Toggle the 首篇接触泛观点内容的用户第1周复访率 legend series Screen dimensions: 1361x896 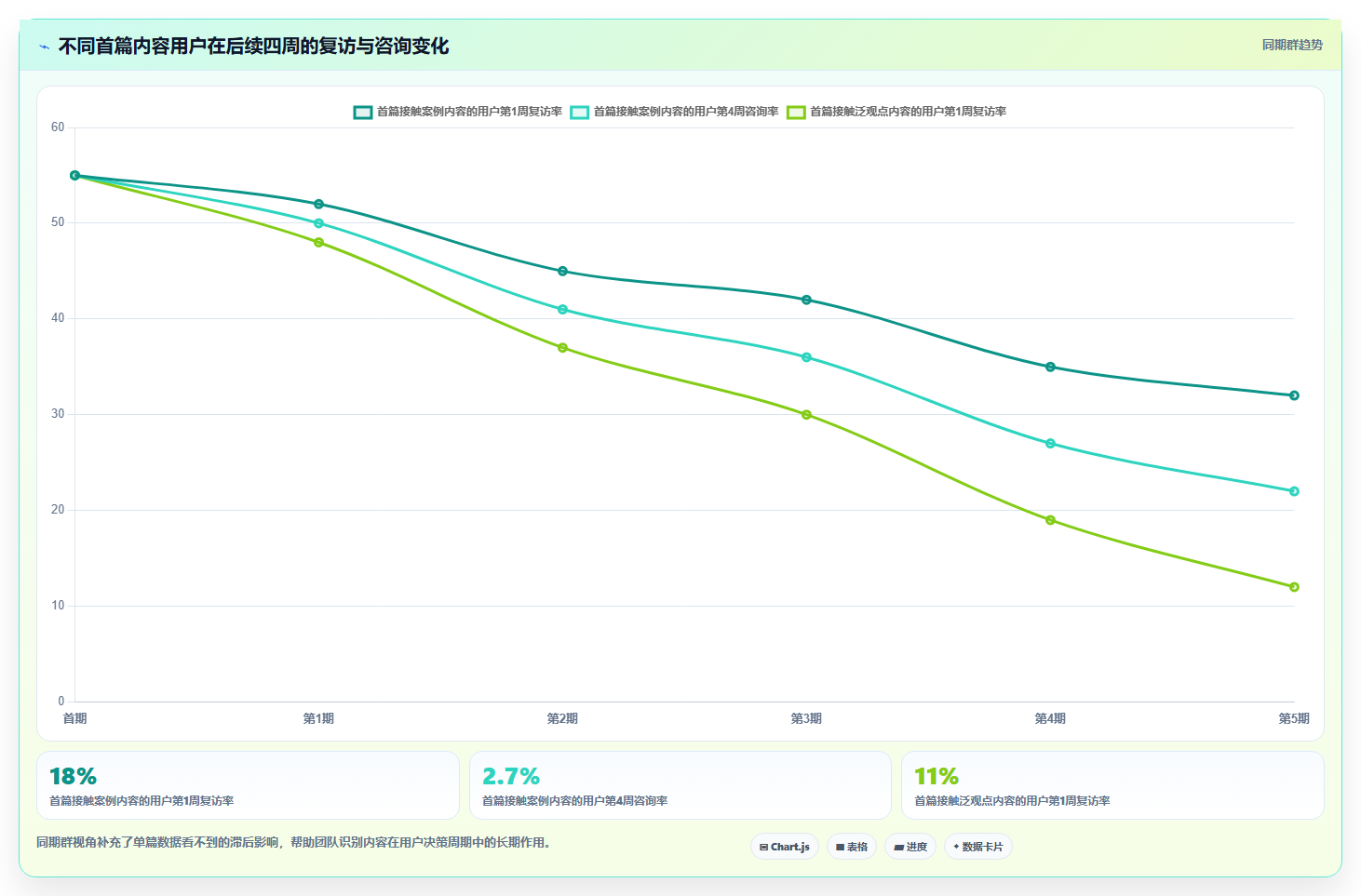(896, 112)
